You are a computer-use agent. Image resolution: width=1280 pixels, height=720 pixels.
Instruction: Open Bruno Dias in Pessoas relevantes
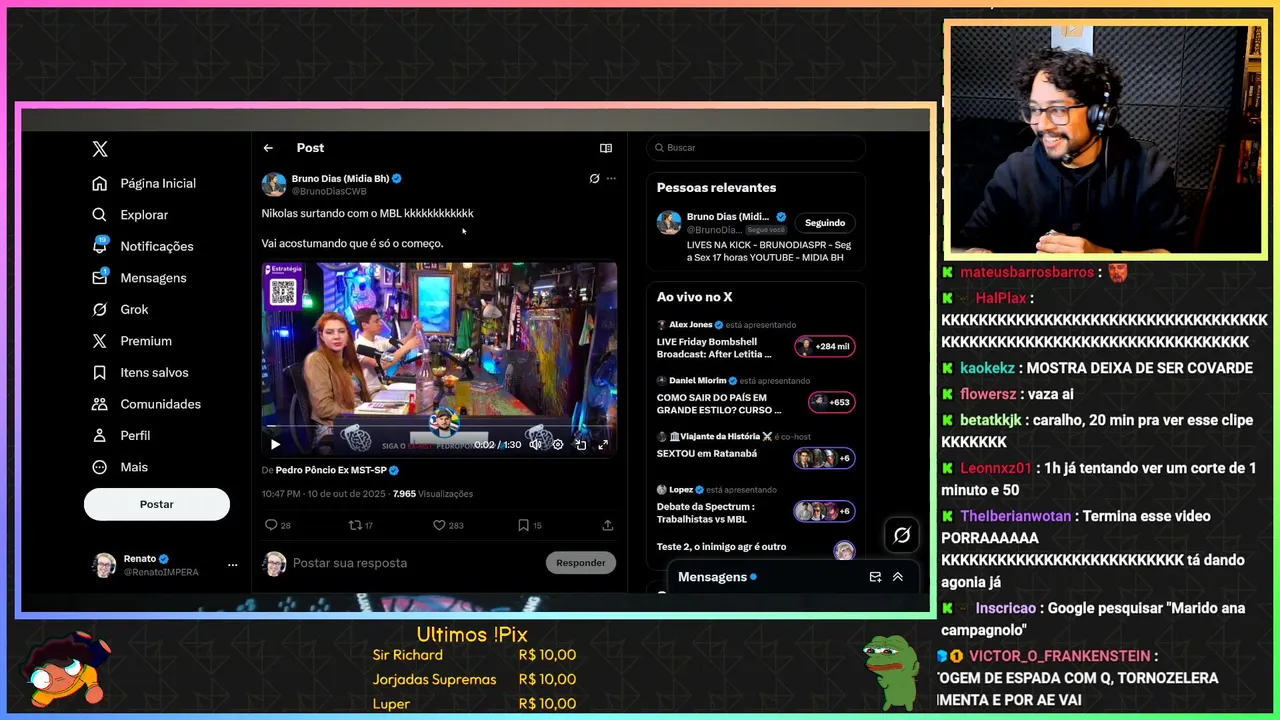click(728, 217)
